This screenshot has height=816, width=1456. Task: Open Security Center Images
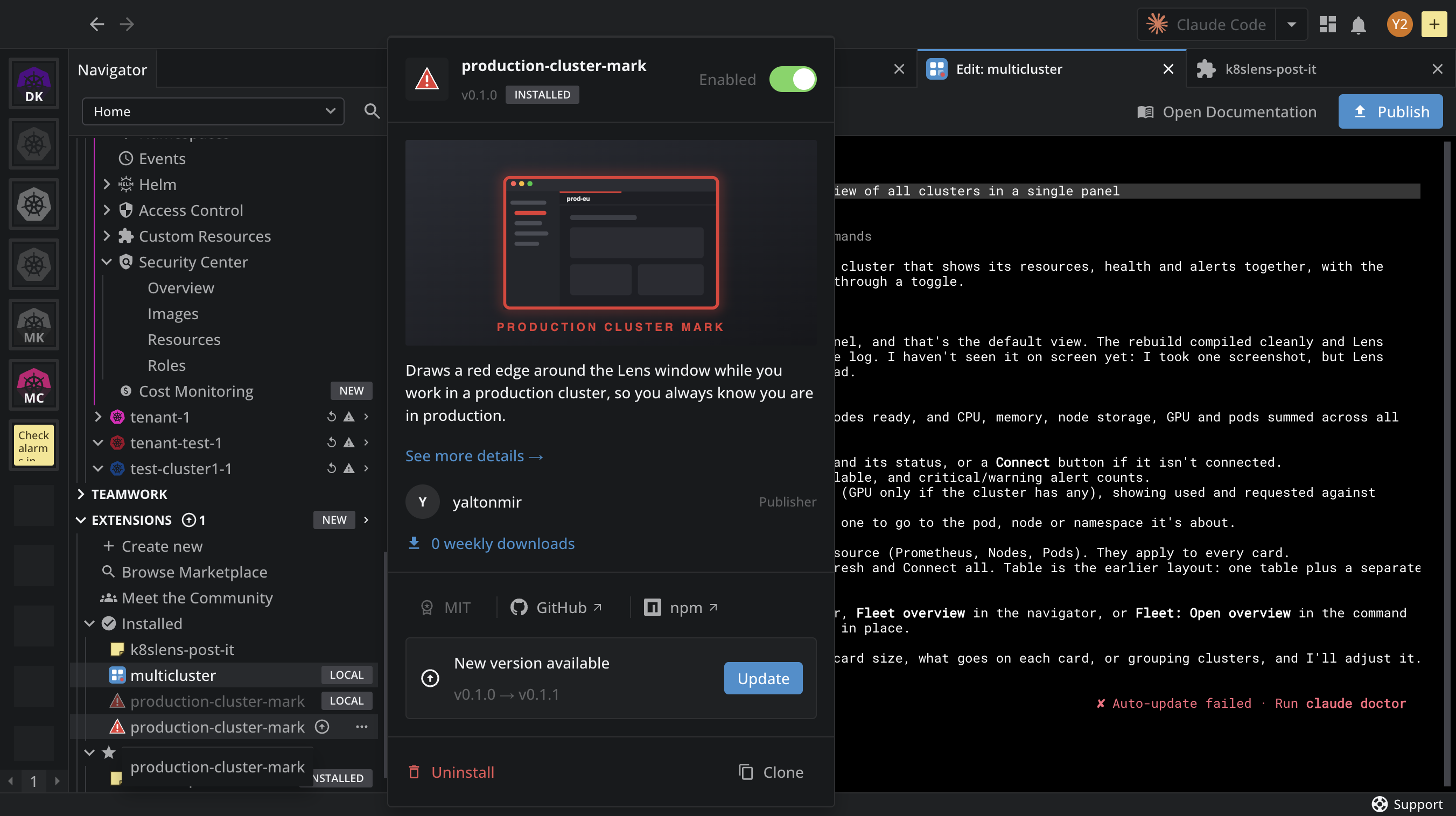click(x=173, y=314)
